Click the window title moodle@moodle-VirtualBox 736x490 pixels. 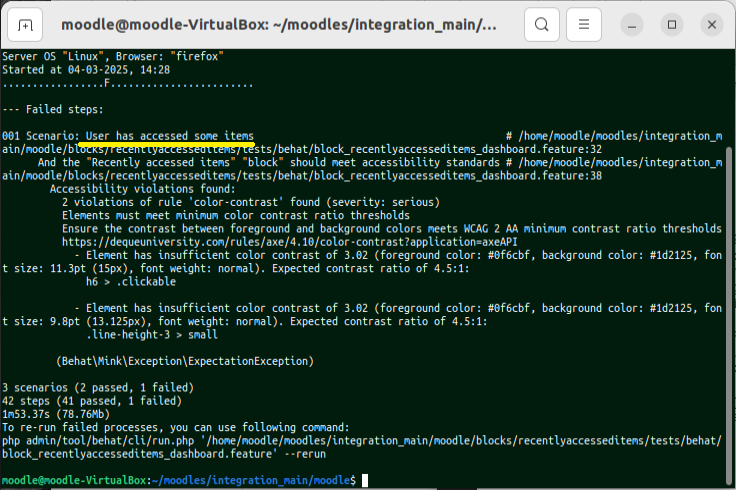pyautogui.click(x=278, y=24)
